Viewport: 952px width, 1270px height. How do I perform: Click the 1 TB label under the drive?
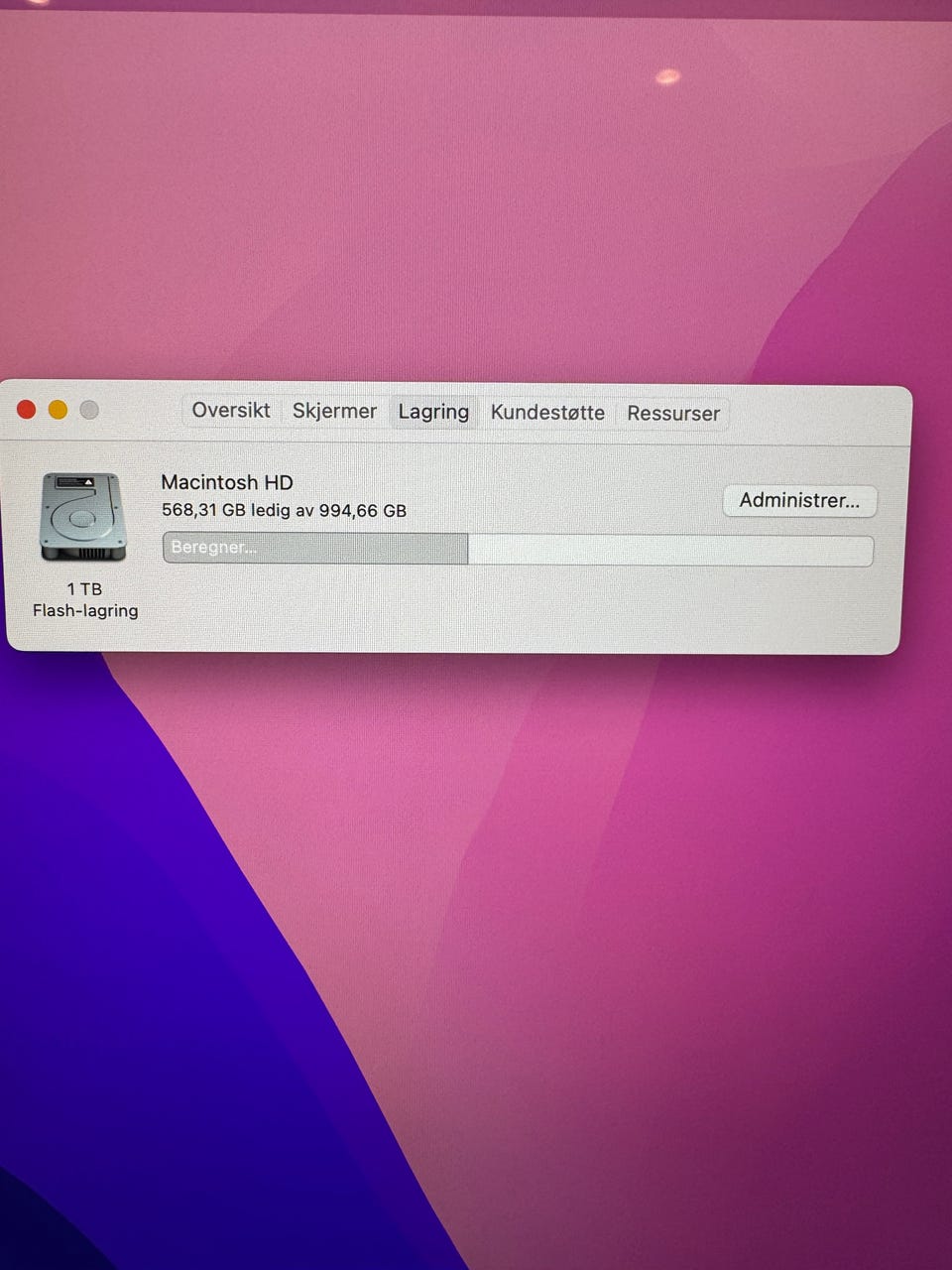tap(84, 588)
